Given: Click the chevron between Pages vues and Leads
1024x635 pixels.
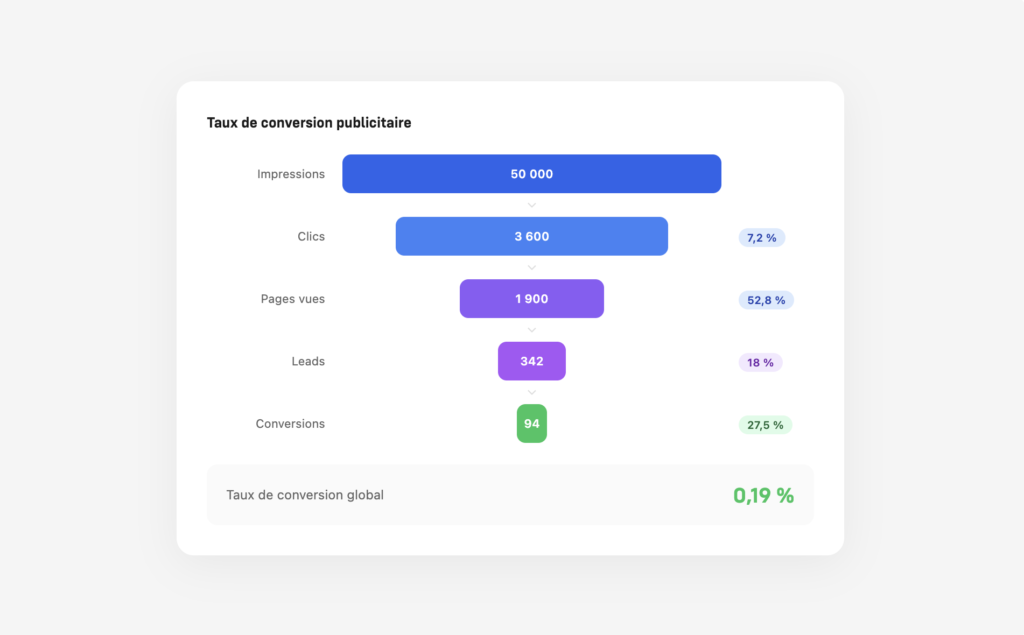Looking at the screenshot, I should 532,330.
